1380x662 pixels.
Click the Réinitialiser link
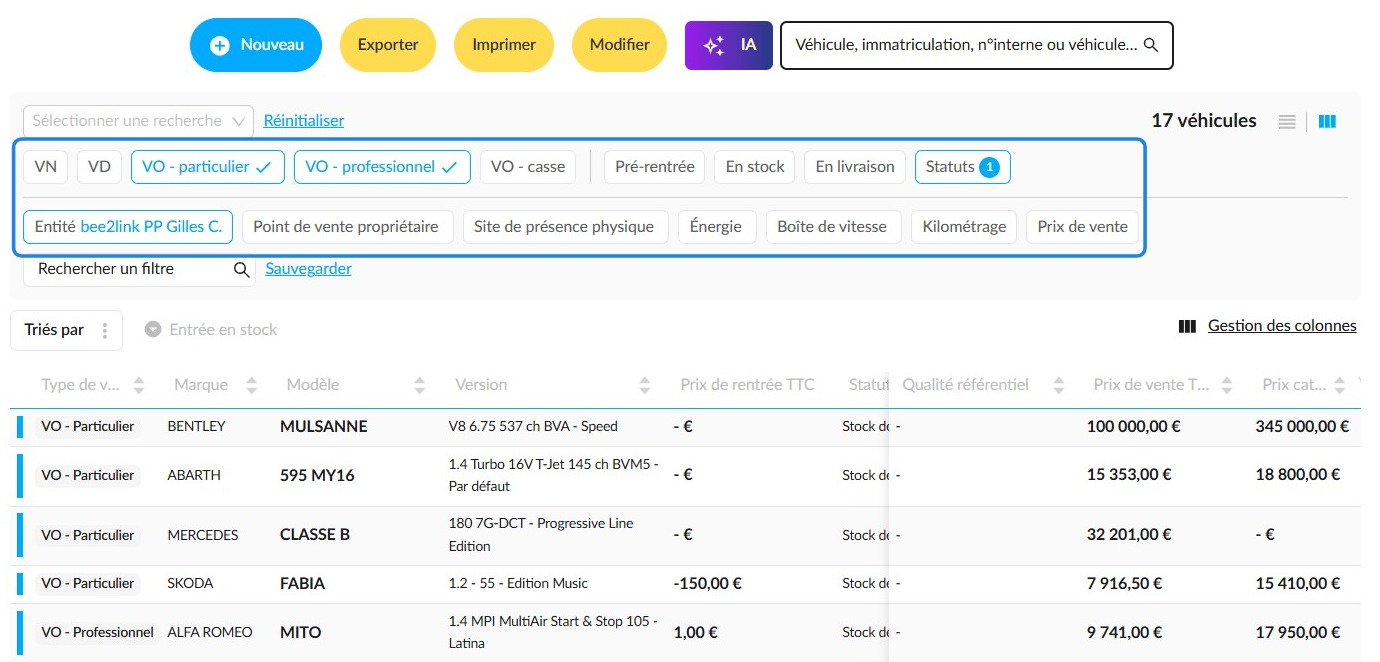[304, 121]
